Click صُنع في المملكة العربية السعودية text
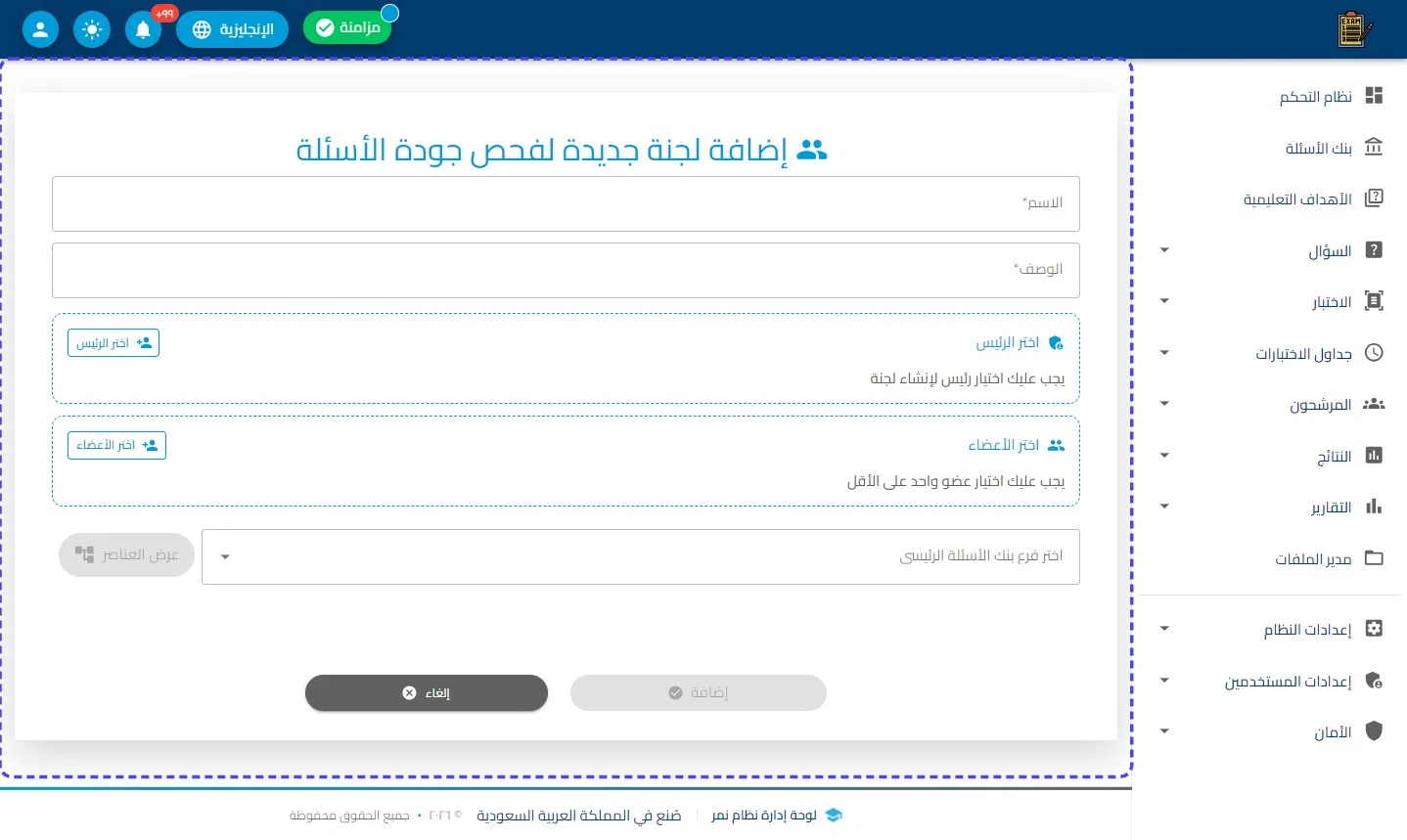Viewport: 1407px width, 840px height. (x=579, y=816)
